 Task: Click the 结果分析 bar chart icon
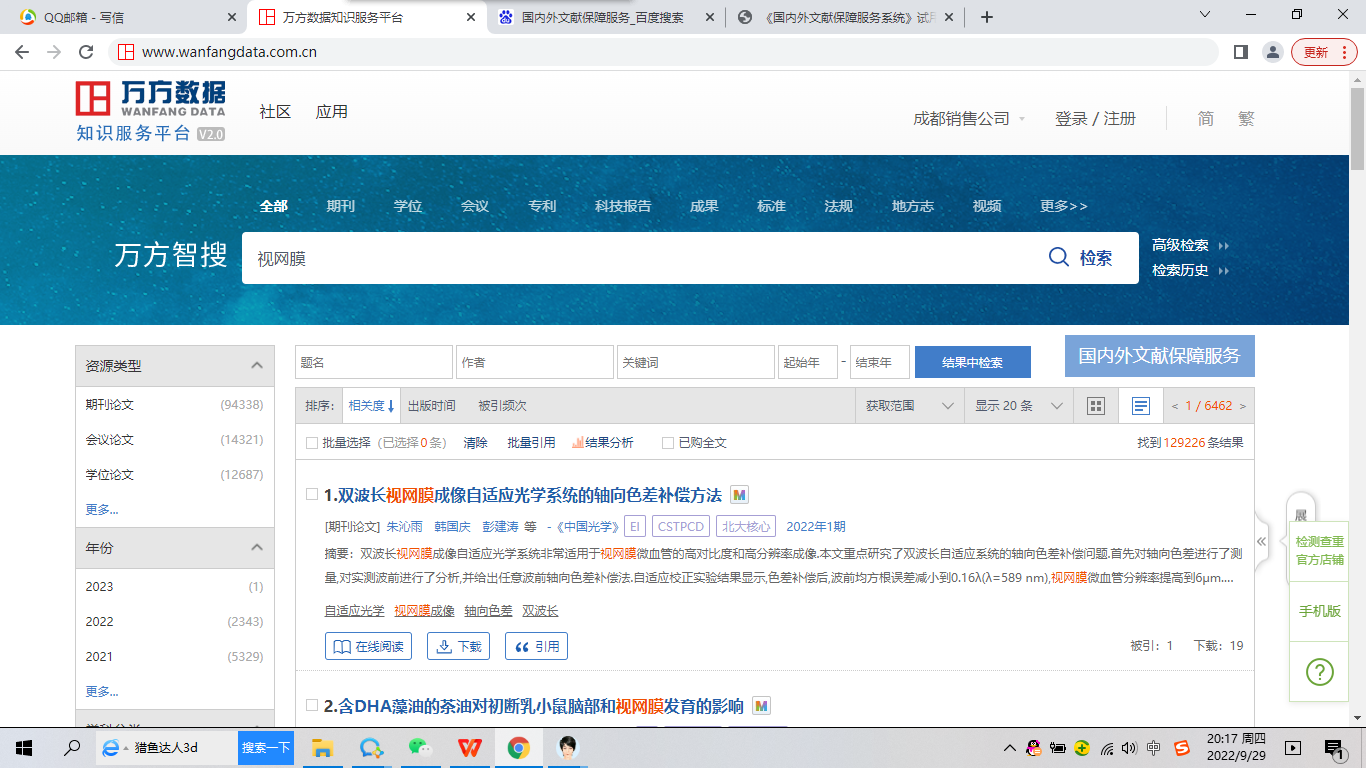click(x=578, y=442)
